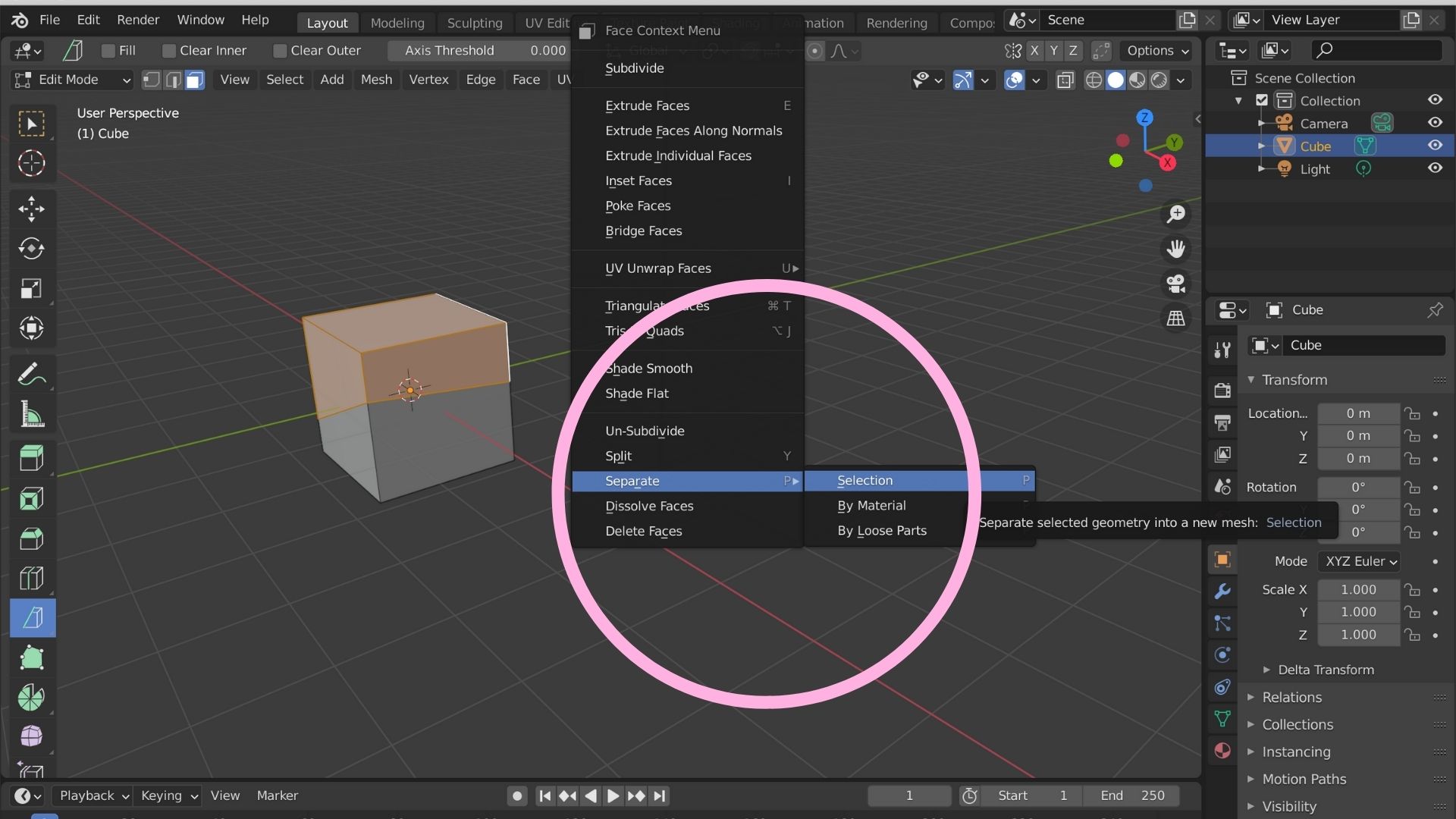Activate the Rotate tool
Viewport: 1456px width, 819px height.
tap(32, 249)
